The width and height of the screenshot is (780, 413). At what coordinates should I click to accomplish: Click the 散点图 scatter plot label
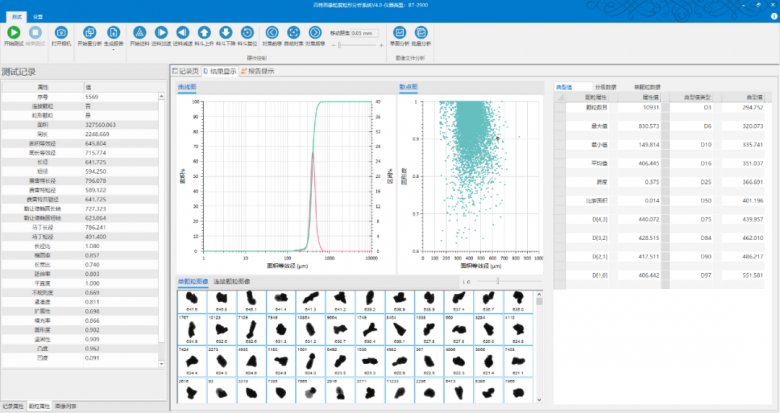(408, 87)
